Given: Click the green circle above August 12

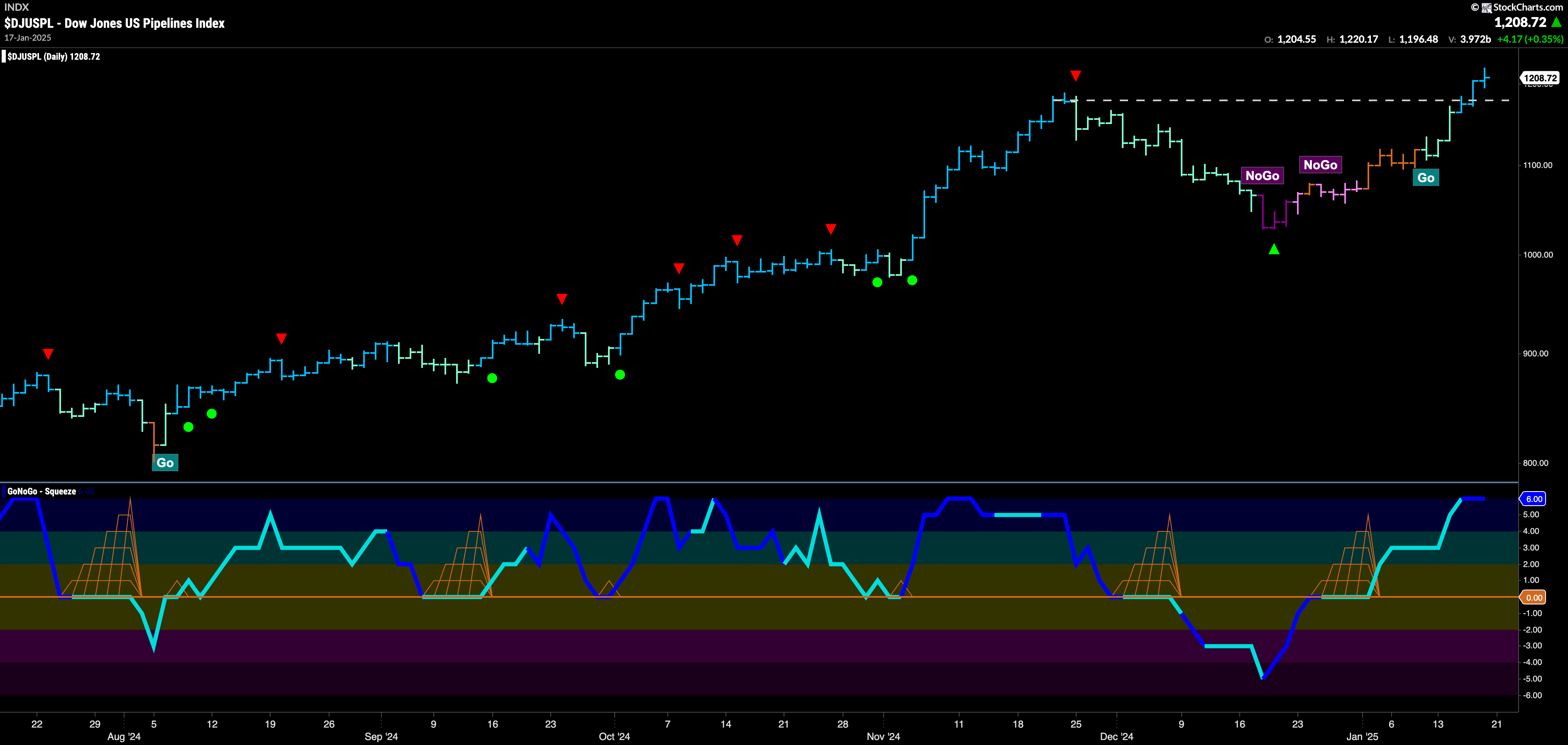Looking at the screenshot, I should pyautogui.click(x=212, y=414).
